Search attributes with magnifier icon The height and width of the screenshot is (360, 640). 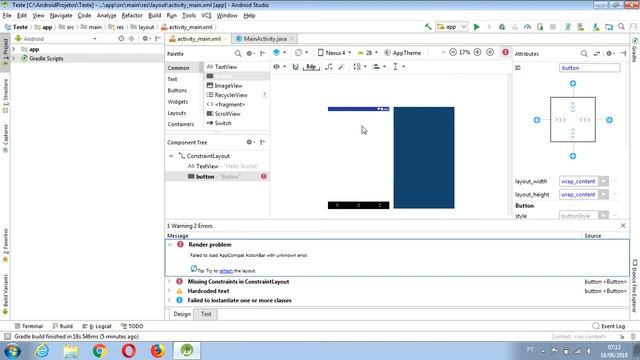coord(584,53)
